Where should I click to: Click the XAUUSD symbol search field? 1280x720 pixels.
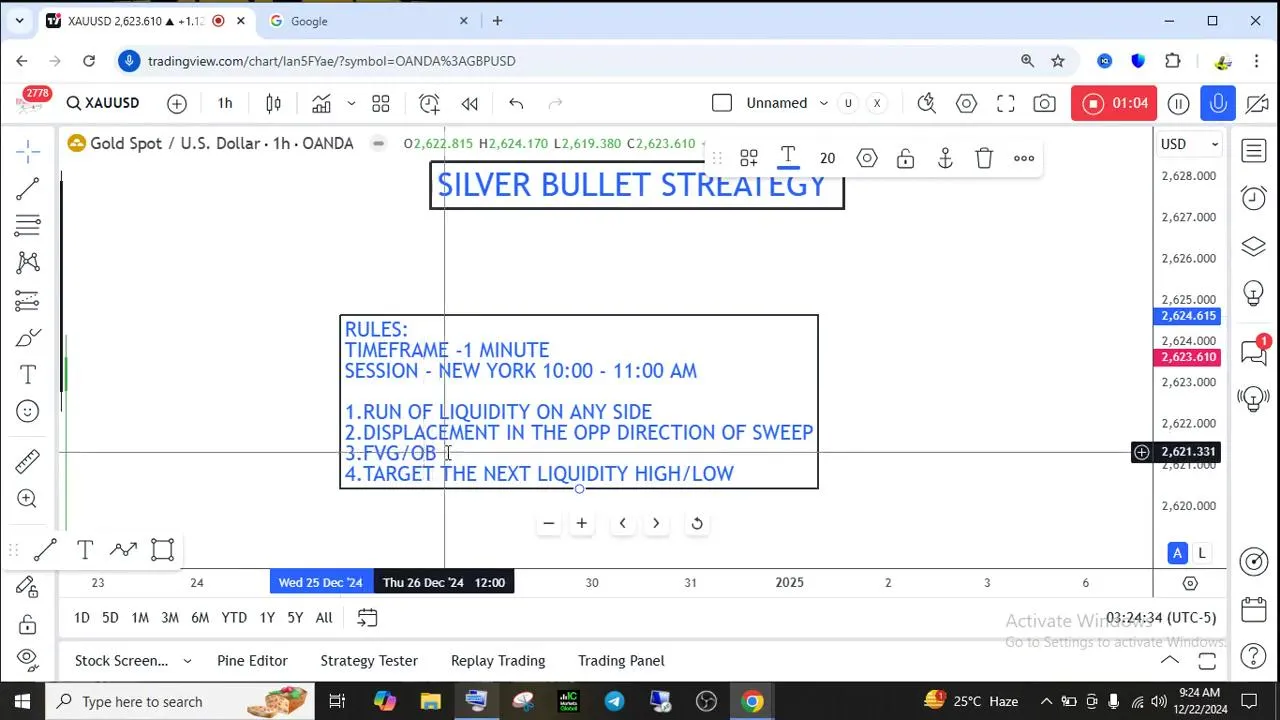pos(103,103)
